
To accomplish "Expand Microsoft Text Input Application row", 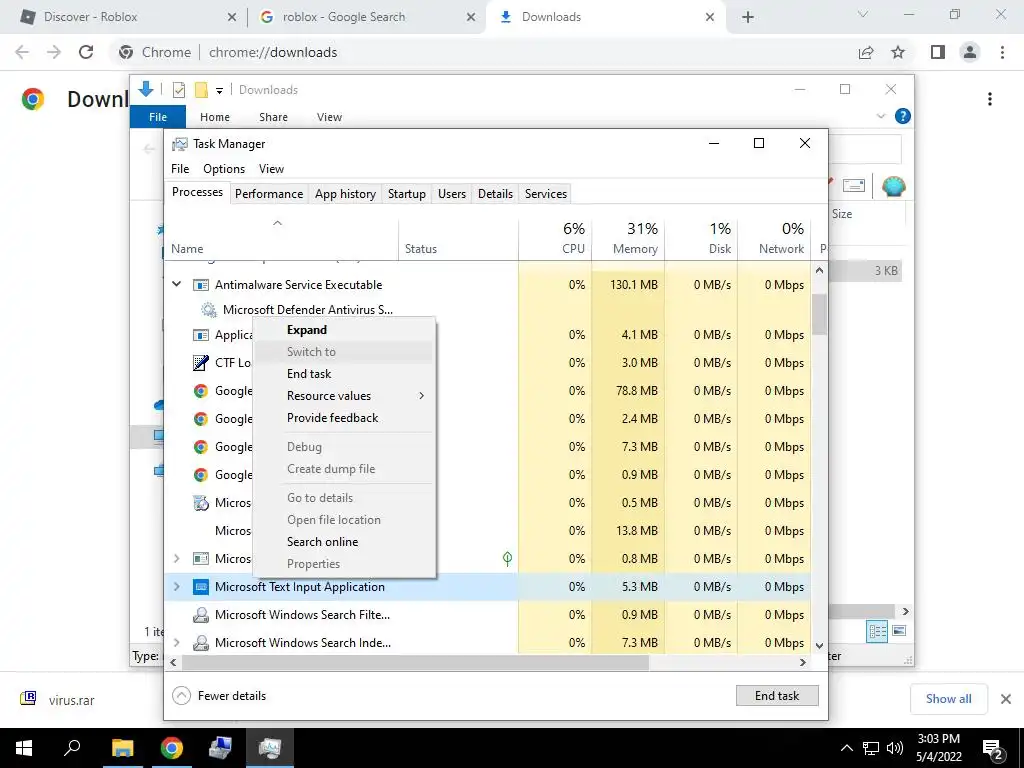I will click(176, 586).
